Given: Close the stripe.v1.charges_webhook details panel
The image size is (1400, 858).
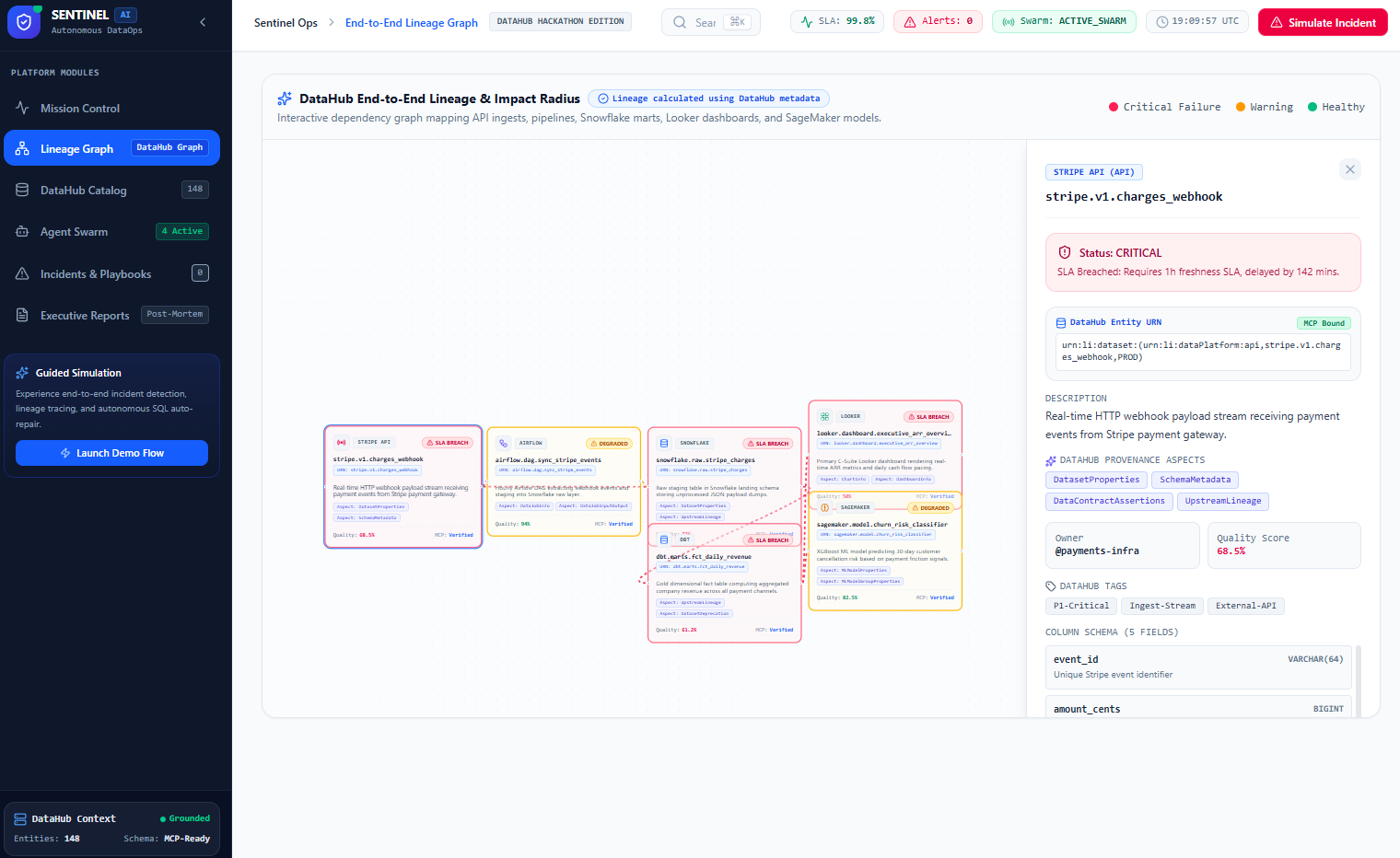Looking at the screenshot, I should coord(1350,169).
